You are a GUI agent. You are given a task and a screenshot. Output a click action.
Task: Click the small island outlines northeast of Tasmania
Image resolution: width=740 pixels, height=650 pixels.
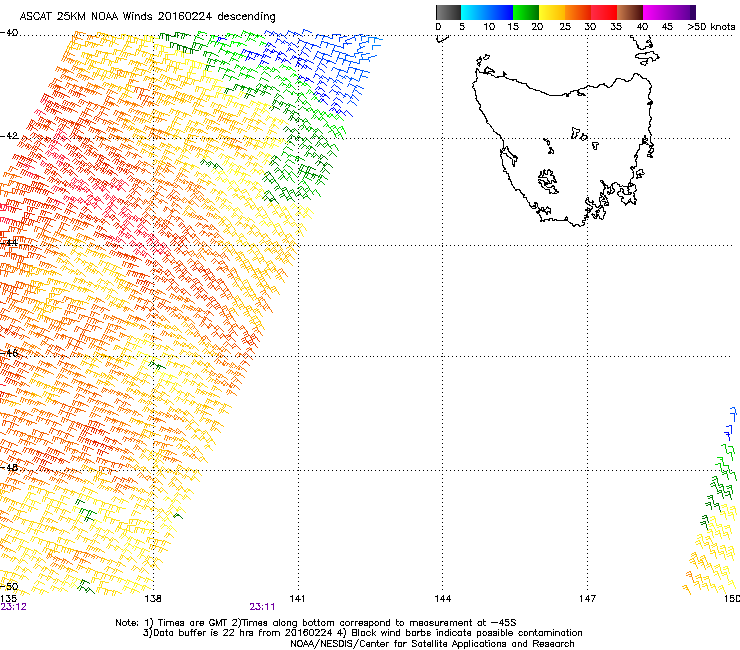tap(645, 50)
